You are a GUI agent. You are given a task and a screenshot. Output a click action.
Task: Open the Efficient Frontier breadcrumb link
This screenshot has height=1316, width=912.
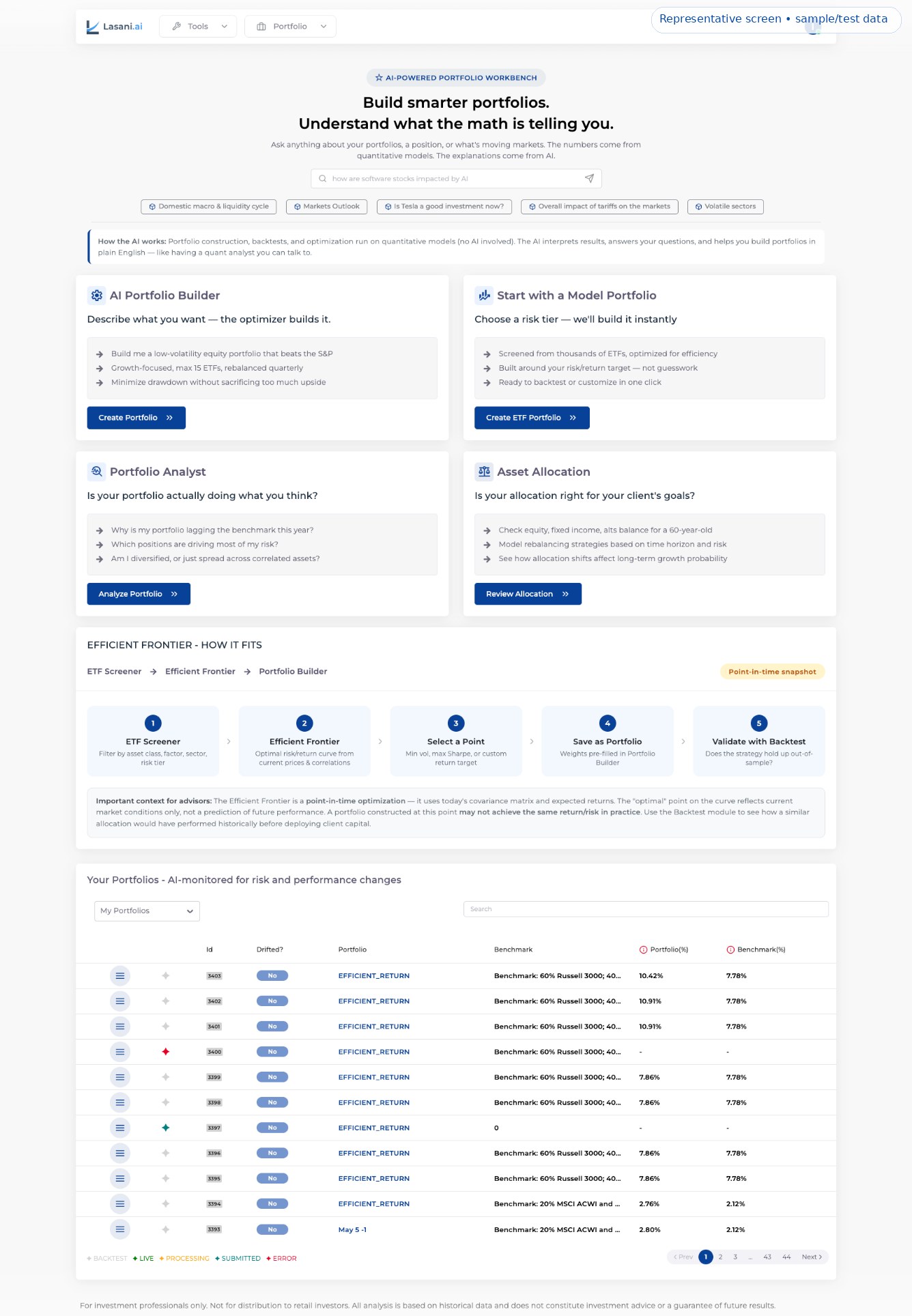coord(200,672)
